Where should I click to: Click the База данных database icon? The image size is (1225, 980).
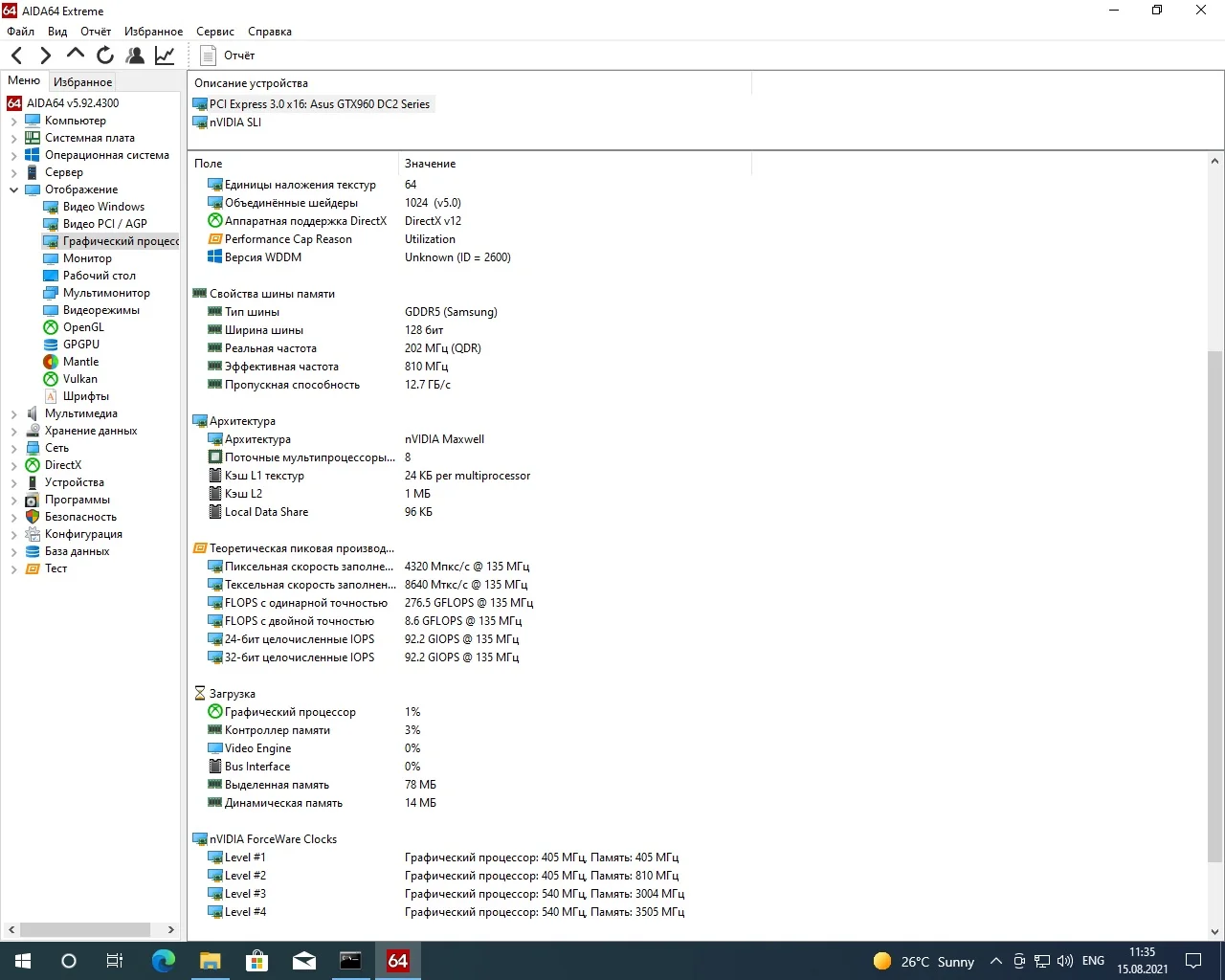pos(33,551)
